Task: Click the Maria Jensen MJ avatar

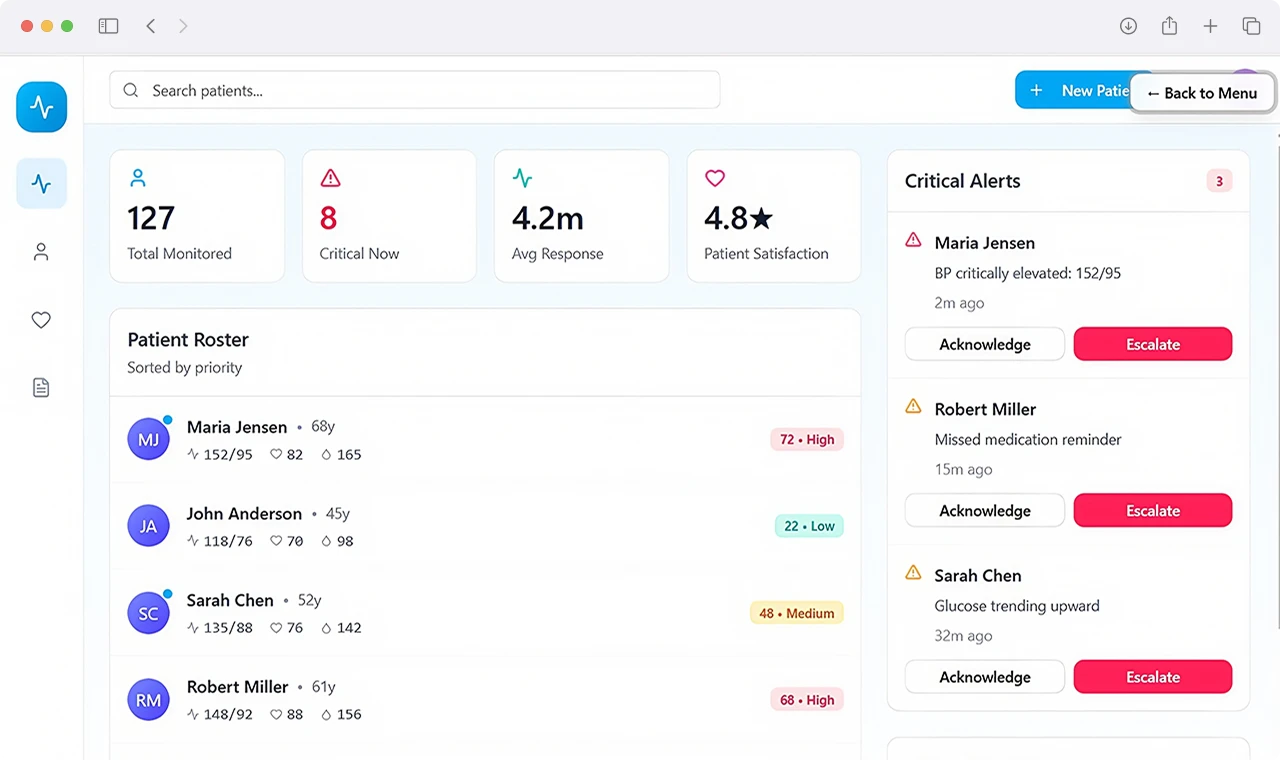Action: click(x=148, y=439)
